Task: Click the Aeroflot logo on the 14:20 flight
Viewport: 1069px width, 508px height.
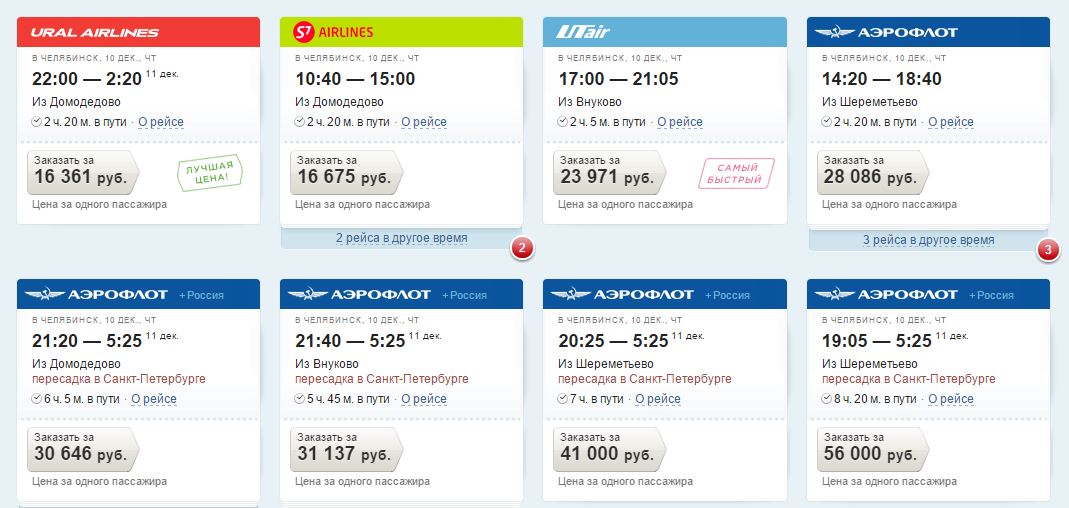Action: [886, 32]
